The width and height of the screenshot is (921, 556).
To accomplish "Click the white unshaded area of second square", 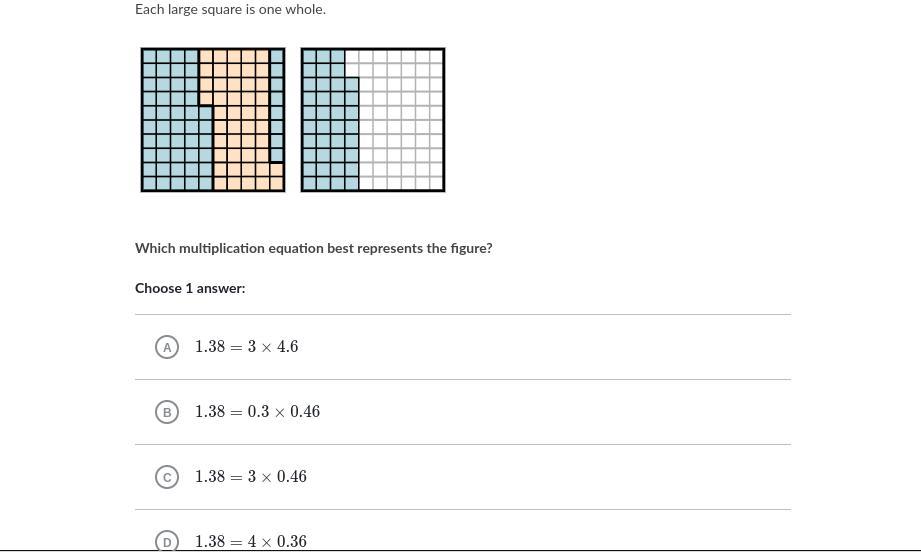I will [x=402, y=120].
